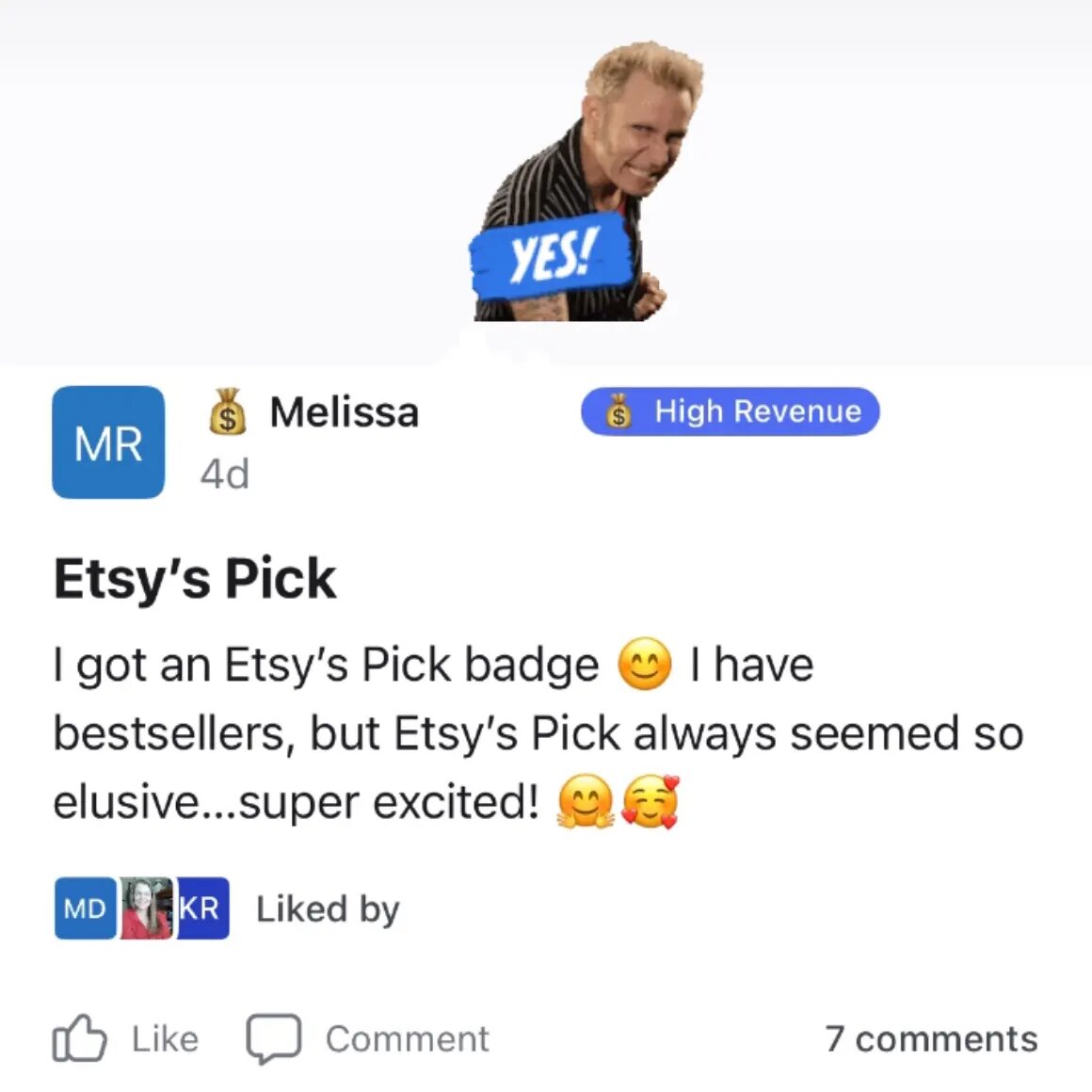
Task: Click the speech bubble Comment icon
Action: tap(274, 1038)
